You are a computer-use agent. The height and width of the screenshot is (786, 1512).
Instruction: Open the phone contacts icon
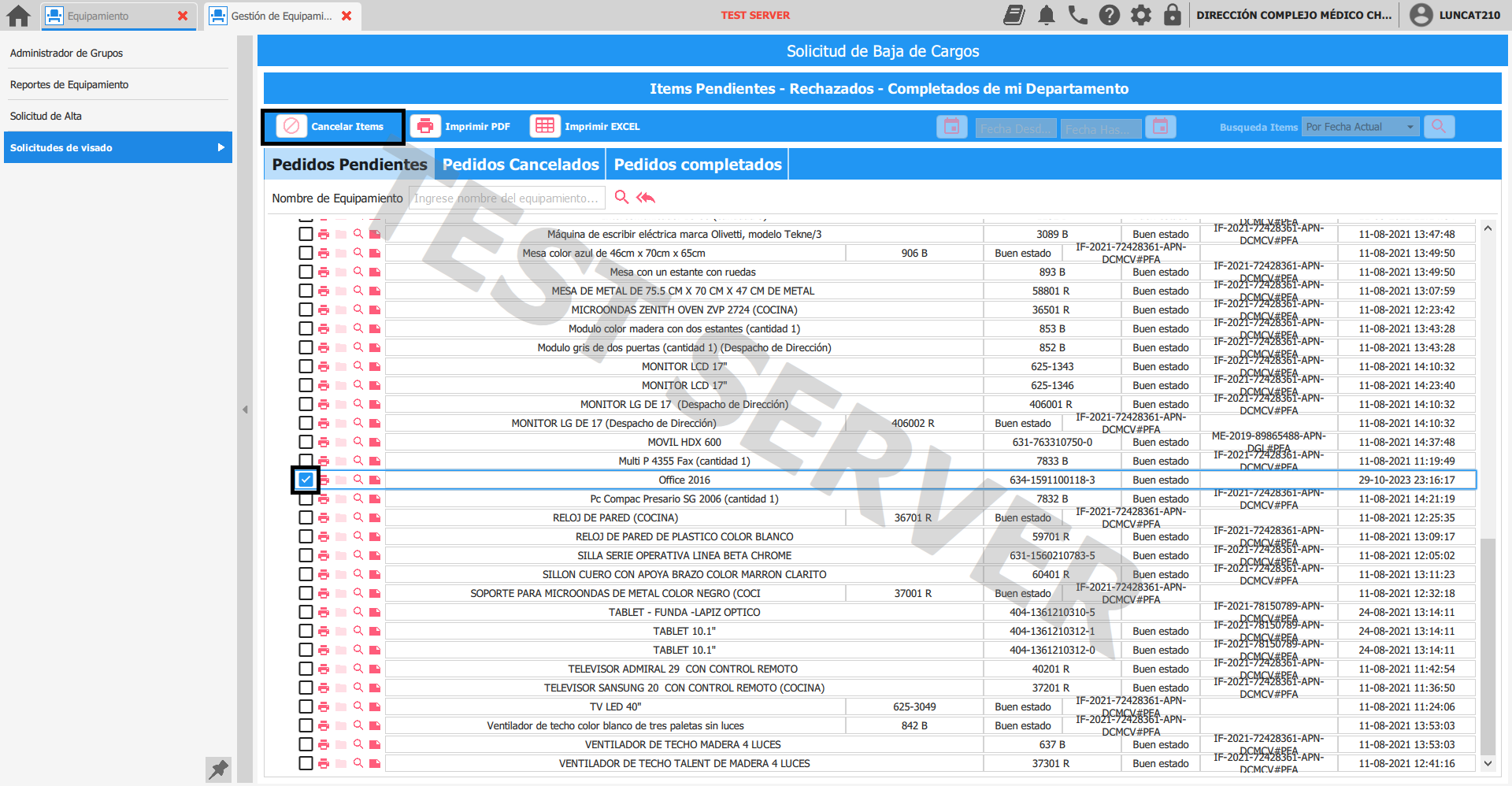tap(1078, 15)
